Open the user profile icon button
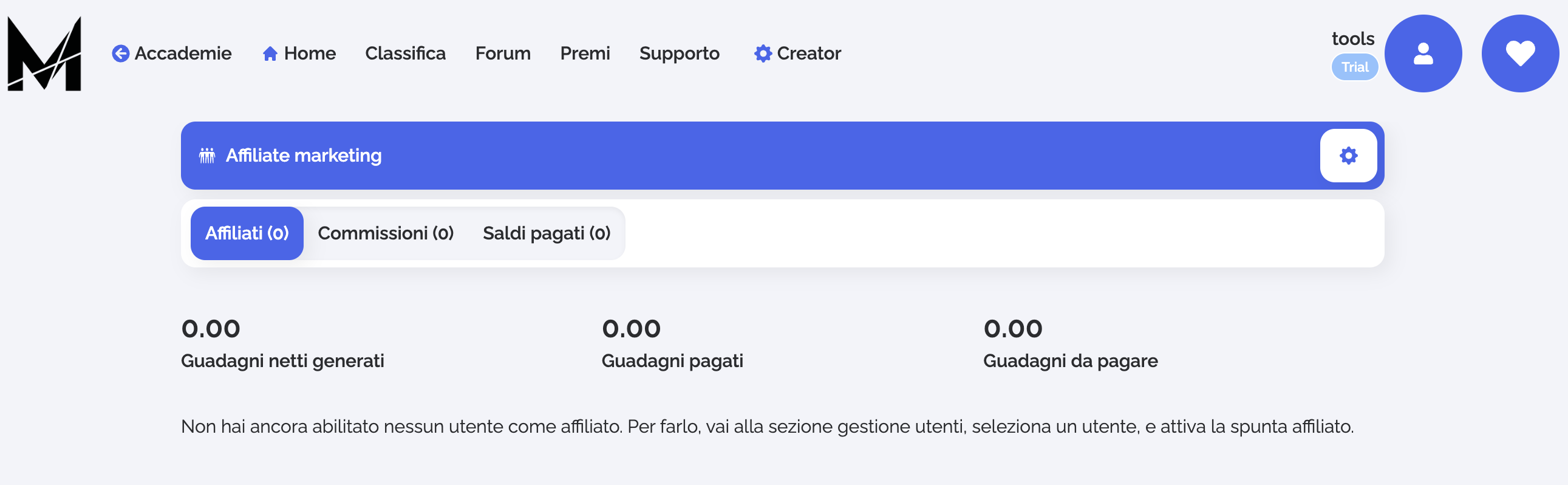1568x485 pixels. 1422,53
